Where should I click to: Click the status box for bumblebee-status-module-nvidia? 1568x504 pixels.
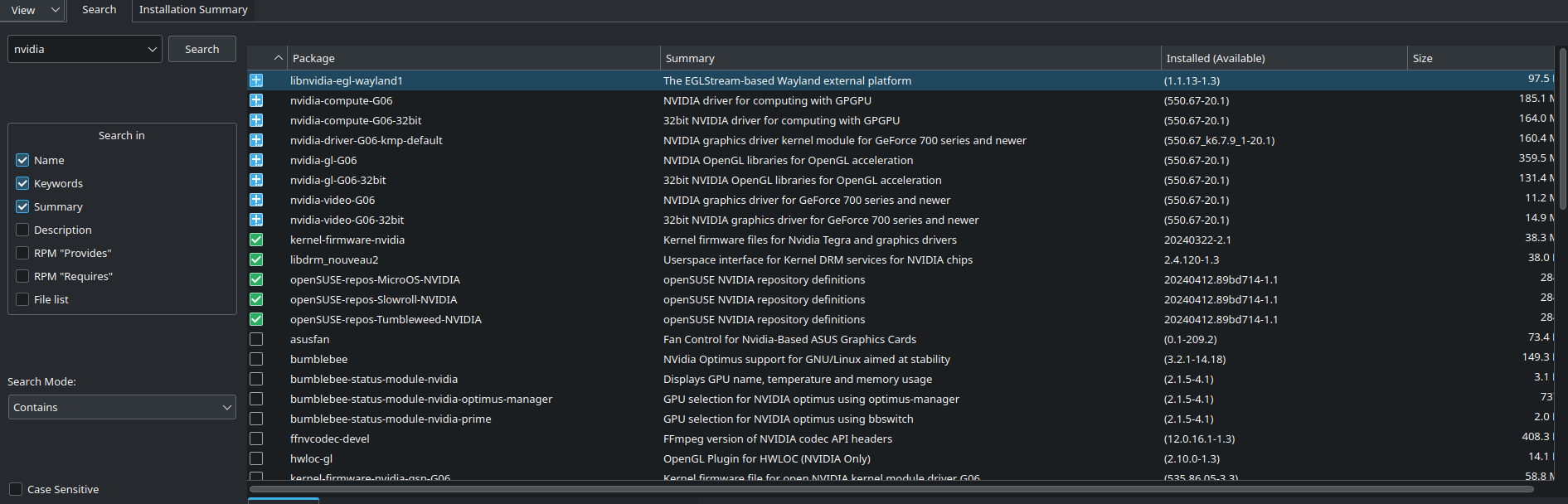click(x=256, y=379)
